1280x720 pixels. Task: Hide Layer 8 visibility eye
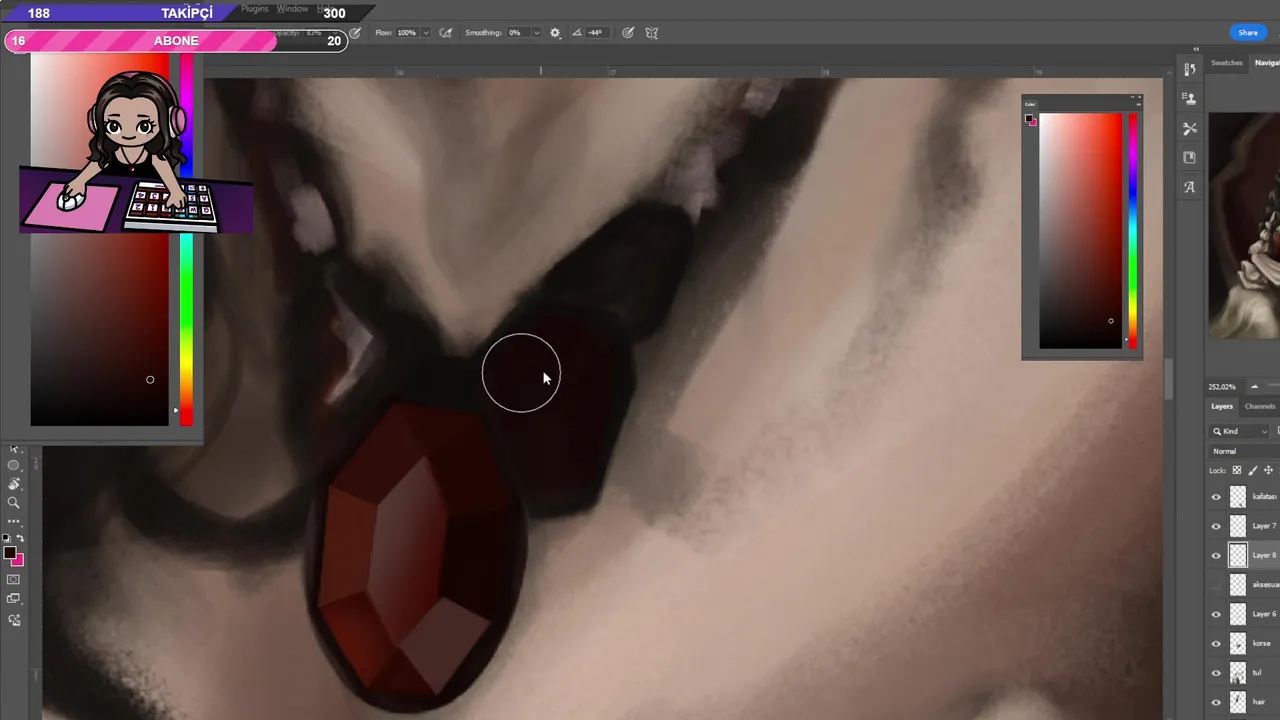coord(1216,555)
